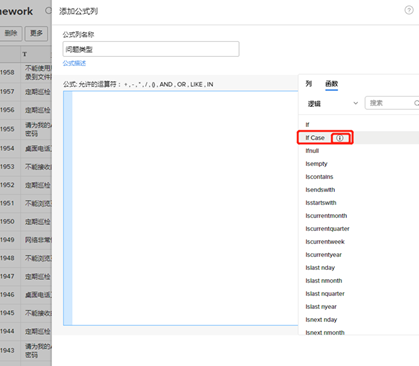Select row 1957 in background table
419x366 pixels.
(26, 91)
